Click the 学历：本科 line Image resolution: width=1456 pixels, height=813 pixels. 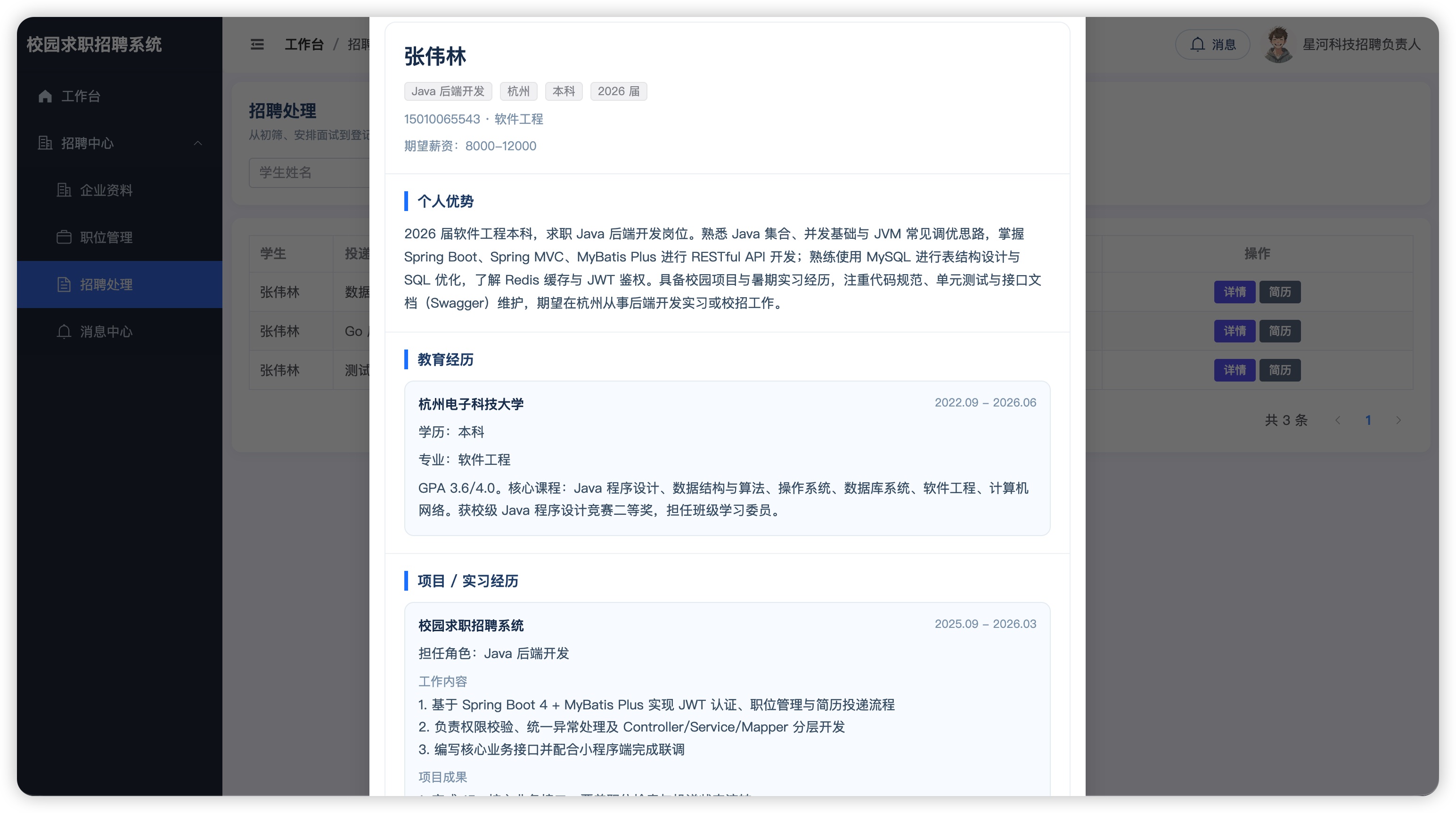[451, 432]
